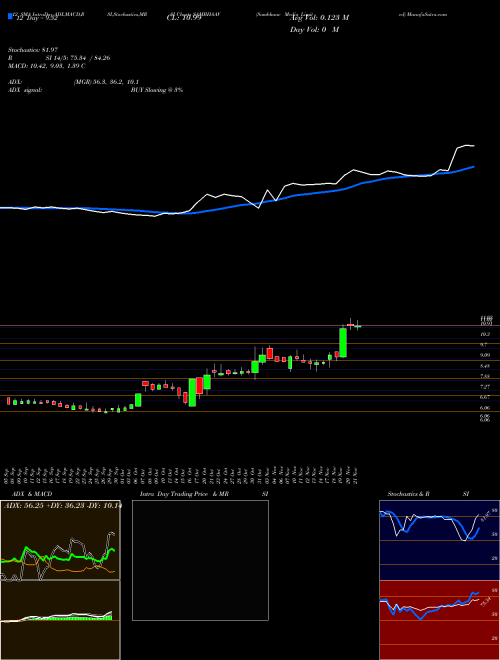Click the 9.09 price axis label
Viewport: 500px width, 660px height.
[485, 355]
